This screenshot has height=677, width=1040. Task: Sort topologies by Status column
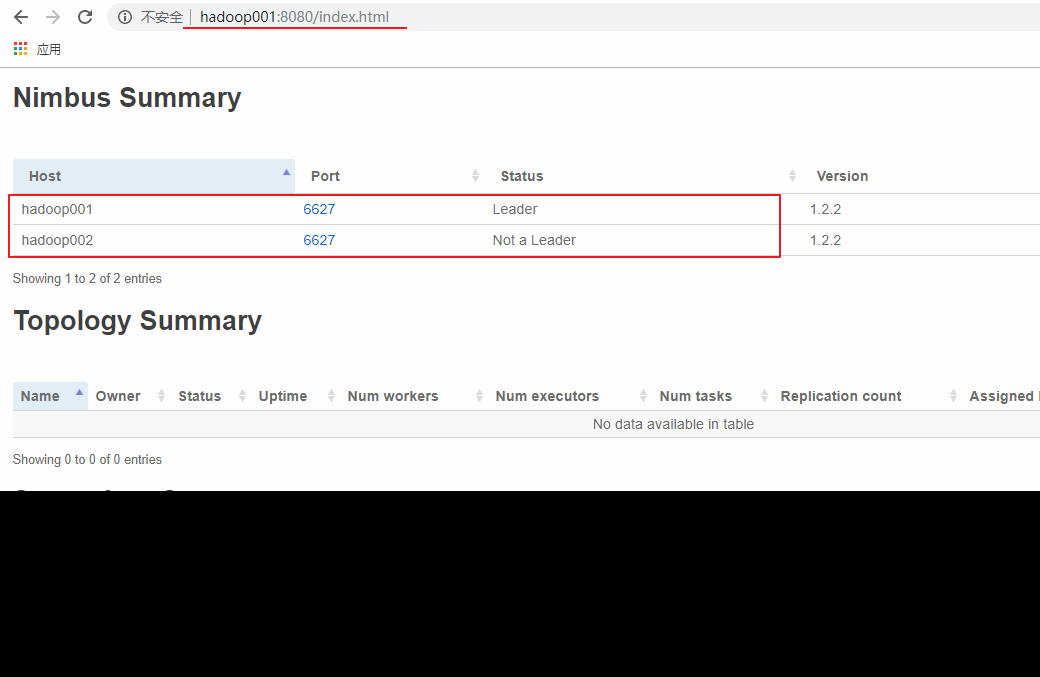[200, 396]
